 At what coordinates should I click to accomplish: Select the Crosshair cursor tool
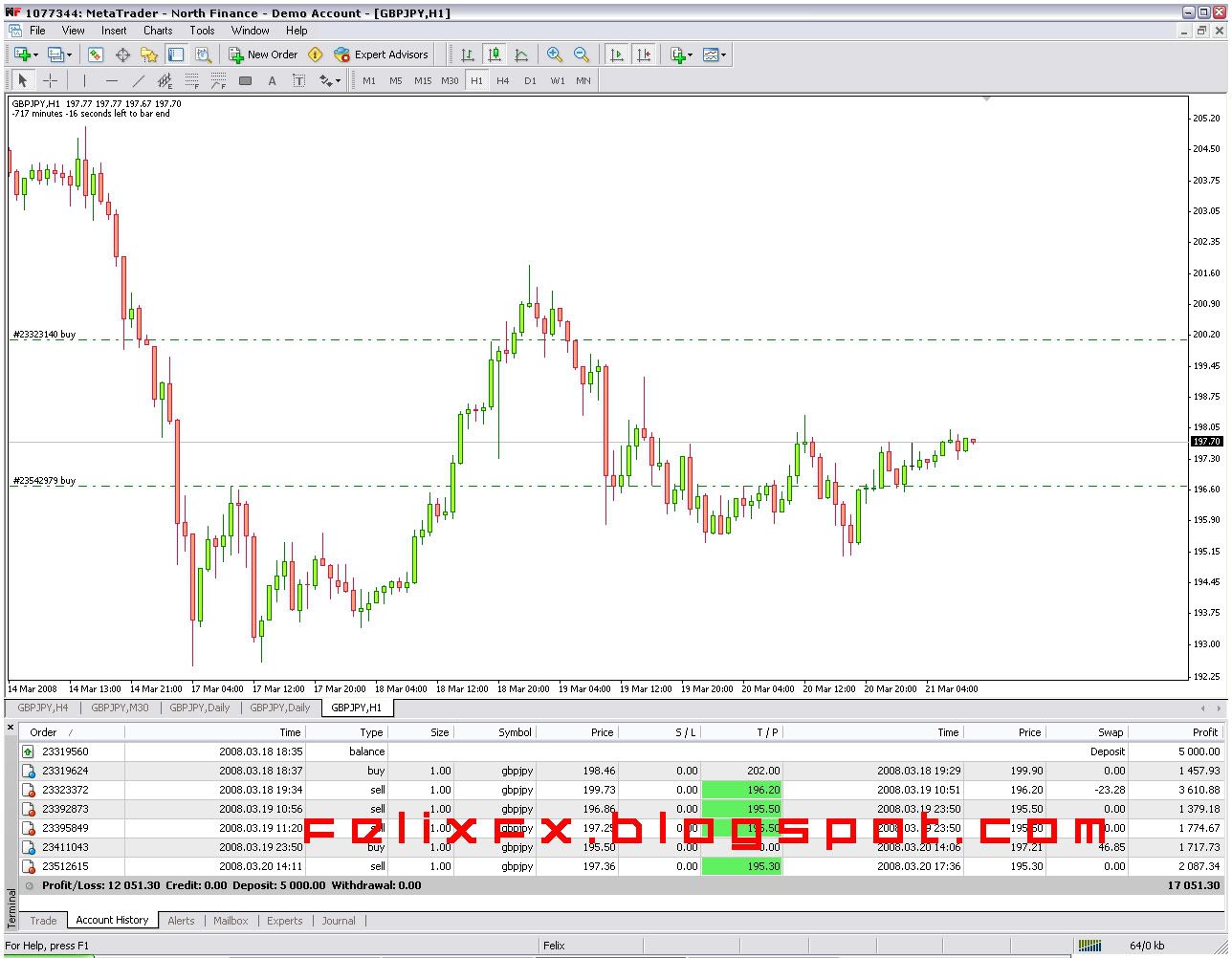point(50,81)
